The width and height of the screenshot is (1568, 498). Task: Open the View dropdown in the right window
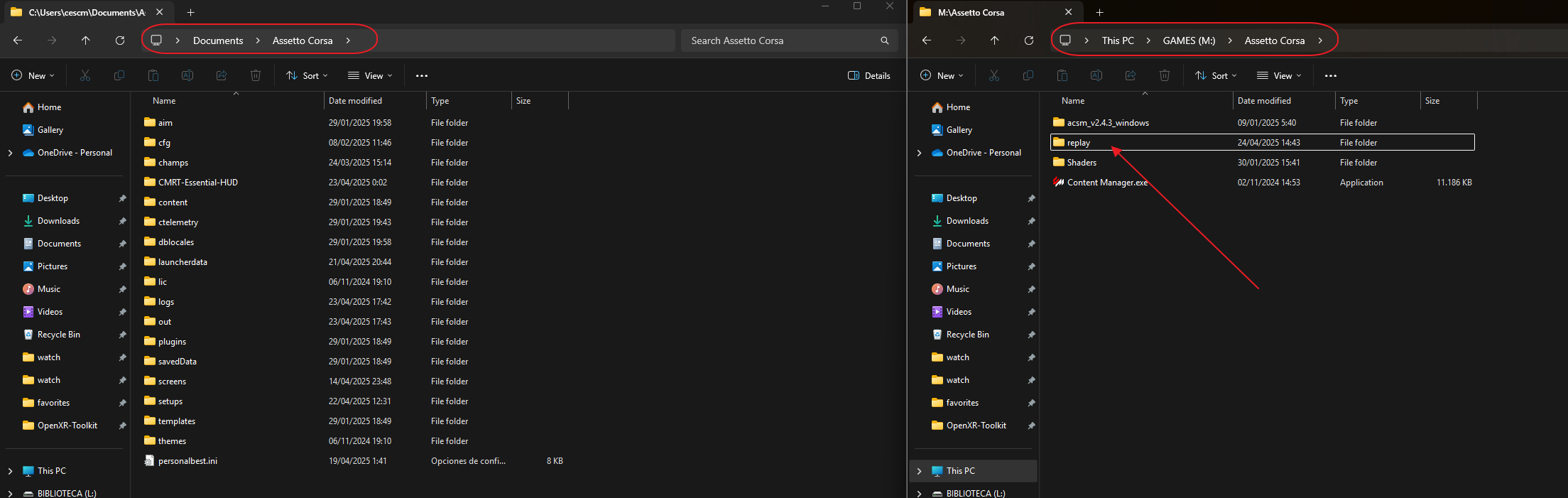coord(1279,75)
